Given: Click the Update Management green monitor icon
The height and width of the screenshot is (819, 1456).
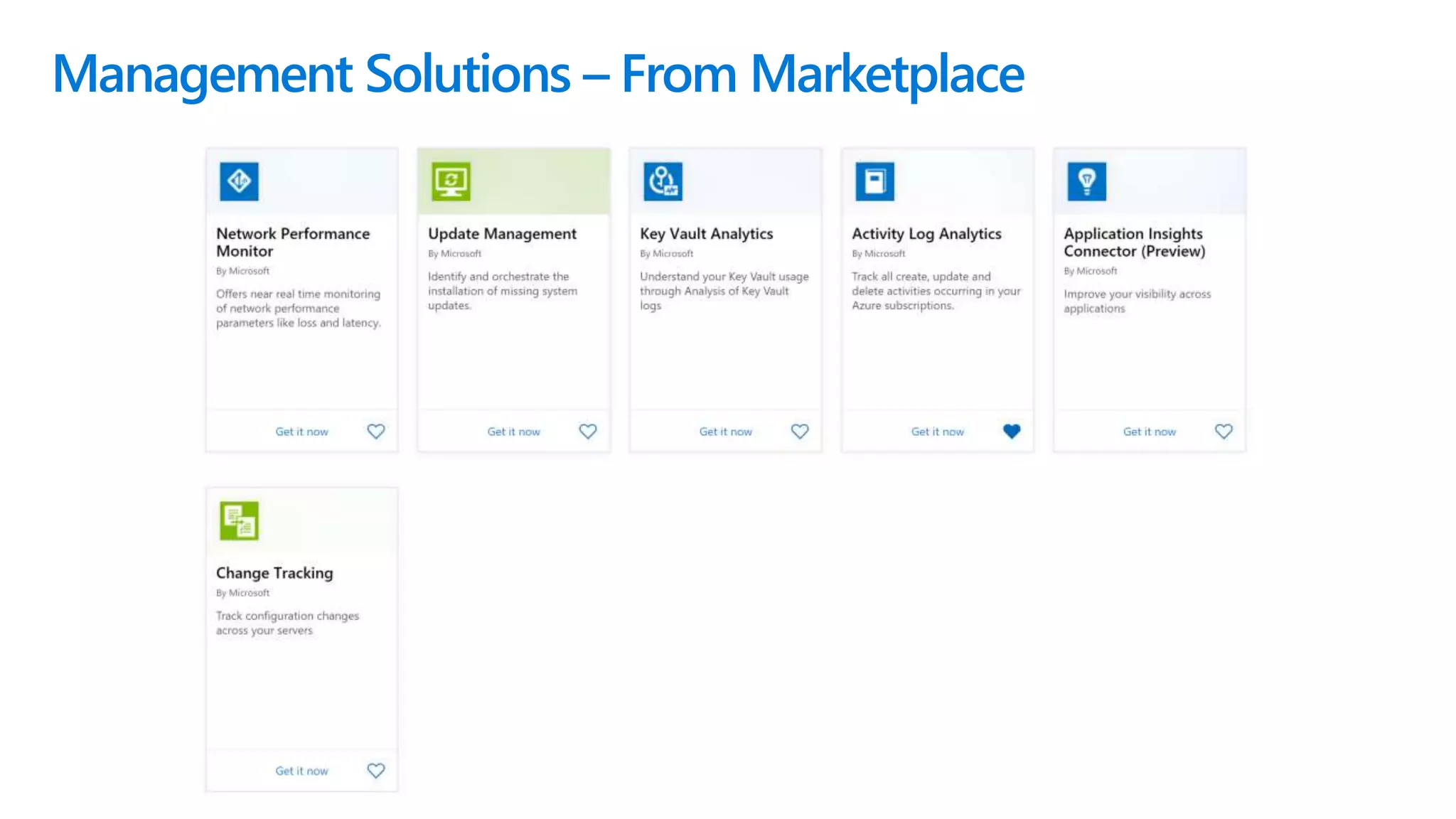Looking at the screenshot, I should point(451,181).
